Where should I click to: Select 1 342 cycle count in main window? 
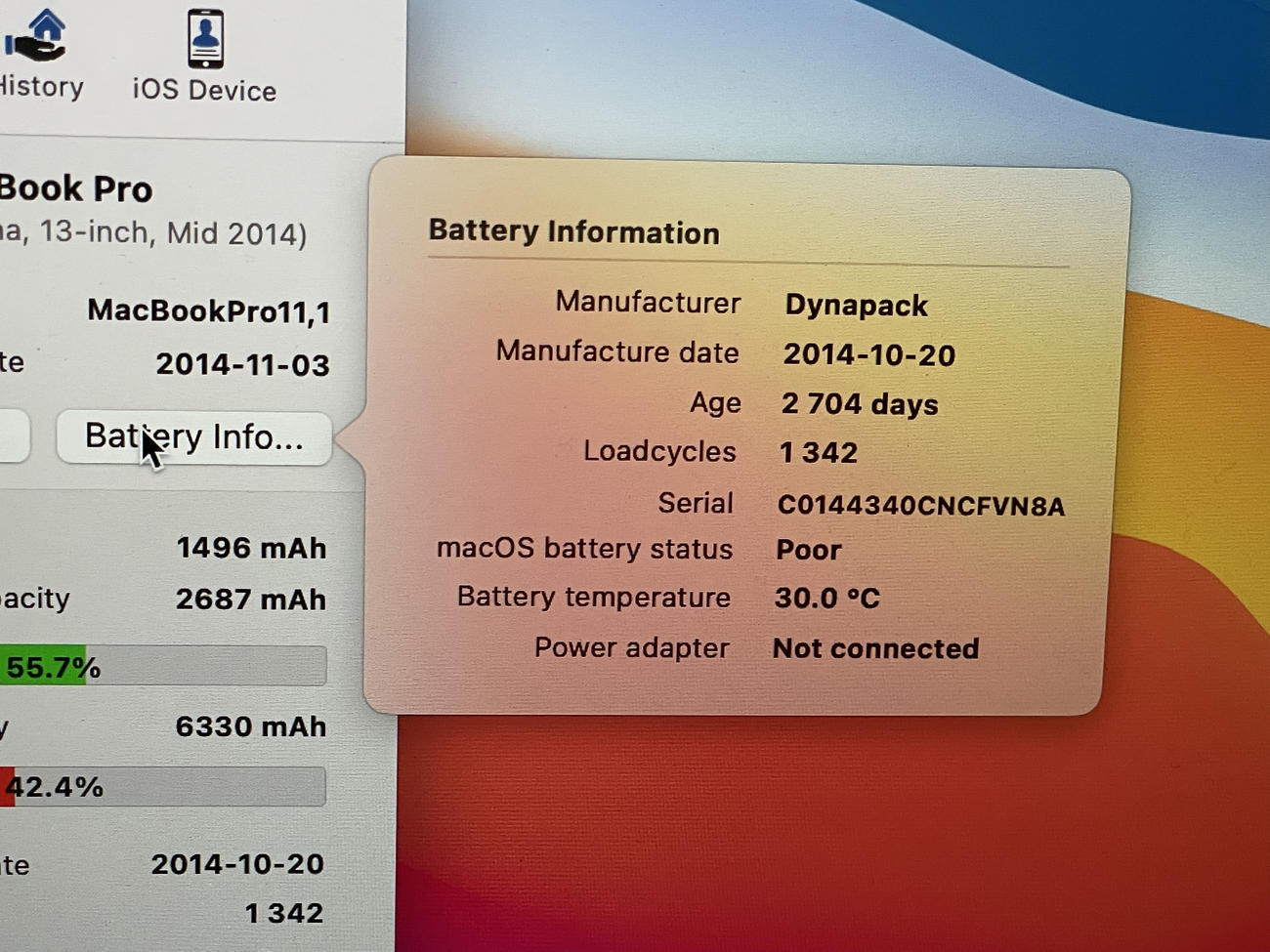pos(283,913)
